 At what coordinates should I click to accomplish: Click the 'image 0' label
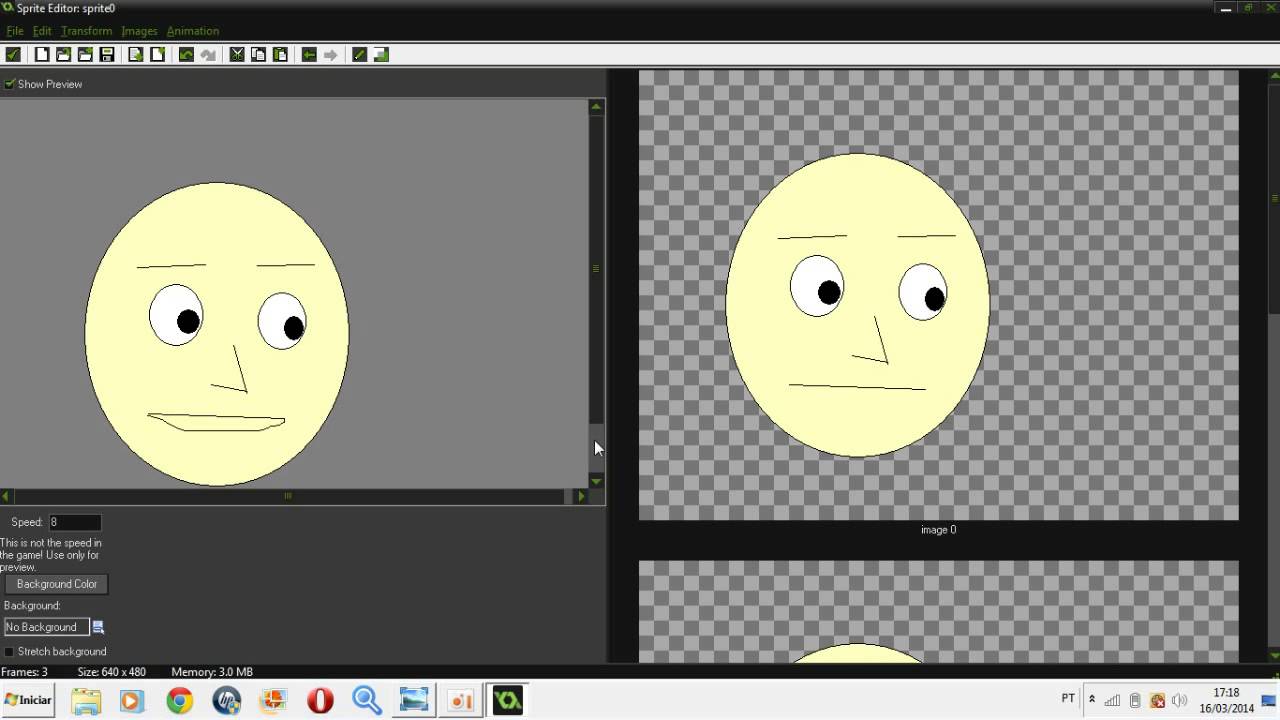tap(938, 530)
